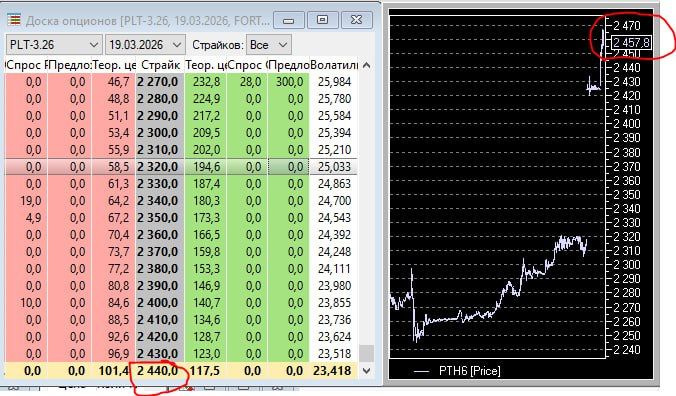Viewport: 676px width, 396px height.
Task: Click the 2 320 price axis label on chart
Action: click(627, 237)
